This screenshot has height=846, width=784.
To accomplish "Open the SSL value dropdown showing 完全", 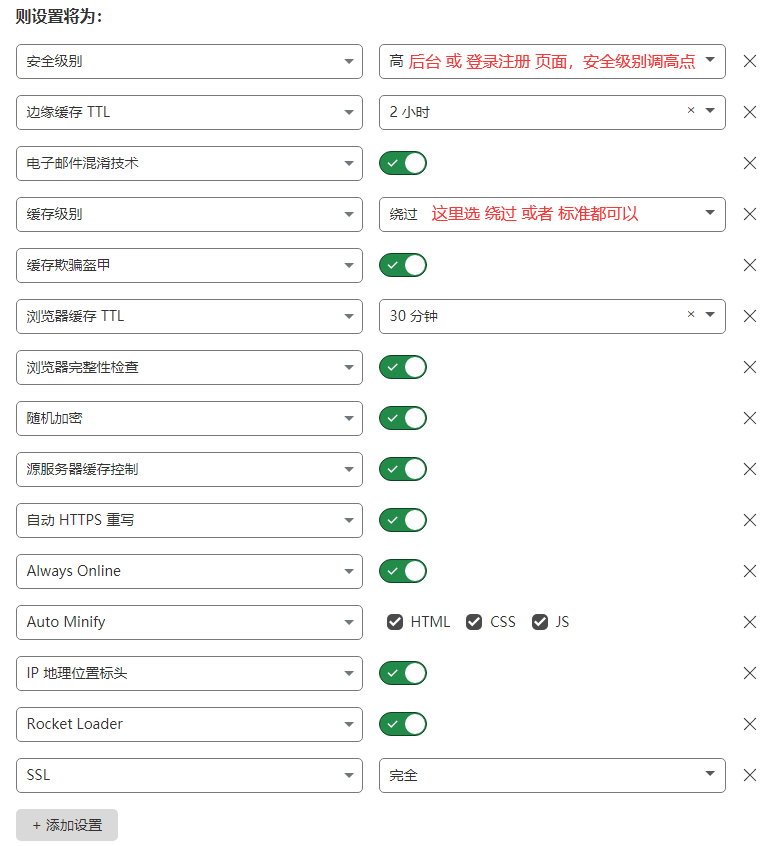I will 552,775.
